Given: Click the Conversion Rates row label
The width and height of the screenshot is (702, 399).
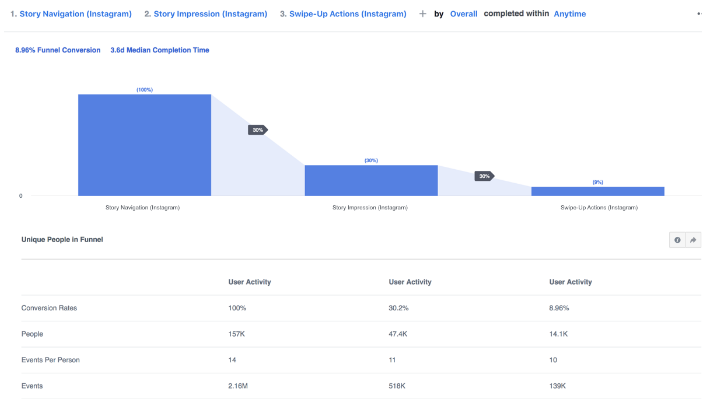Looking at the screenshot, I should click(x=49, y=308).
